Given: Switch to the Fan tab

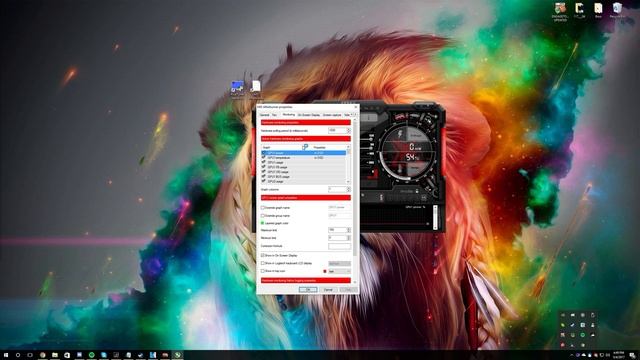Looking at the screenshot, I should pyautogui.click(x=274, y=115).
